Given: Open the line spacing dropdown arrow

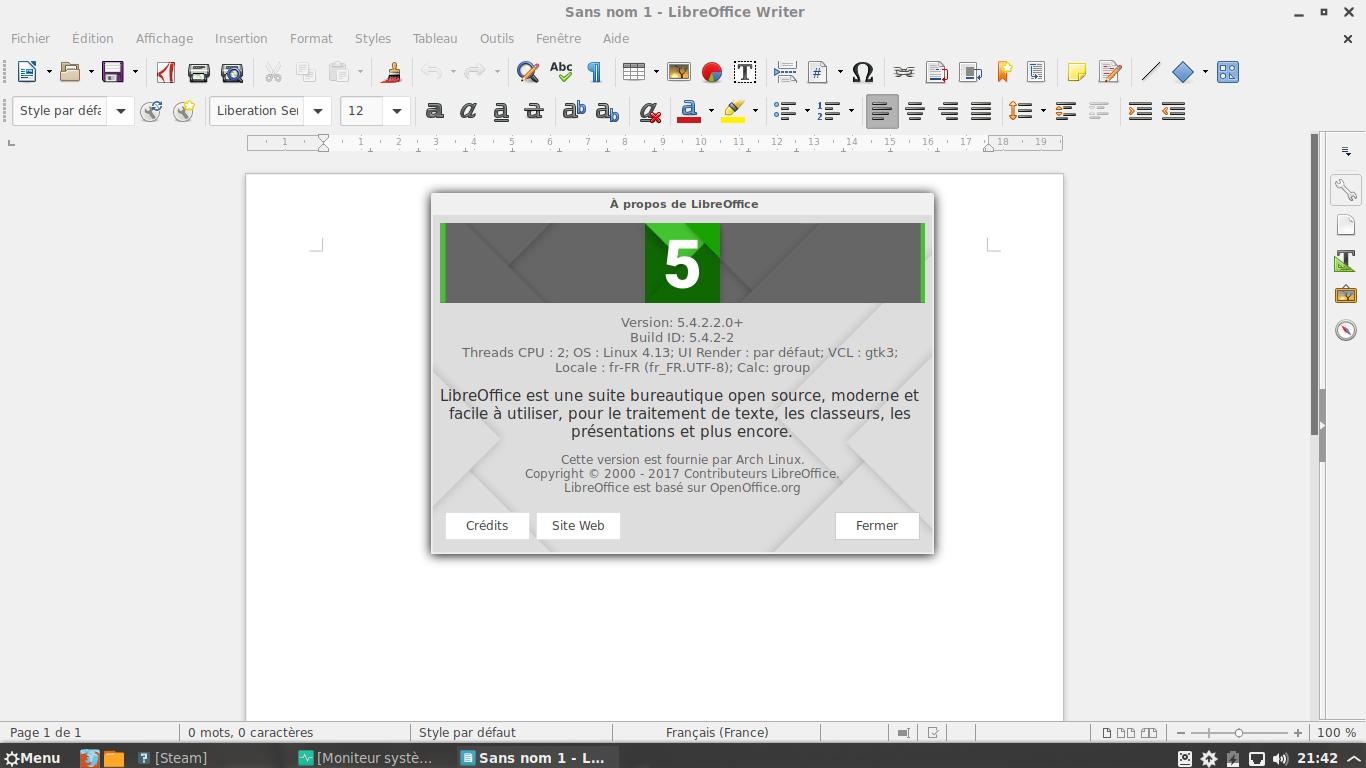Looking at the screenshot, I should pos(1043,111).
